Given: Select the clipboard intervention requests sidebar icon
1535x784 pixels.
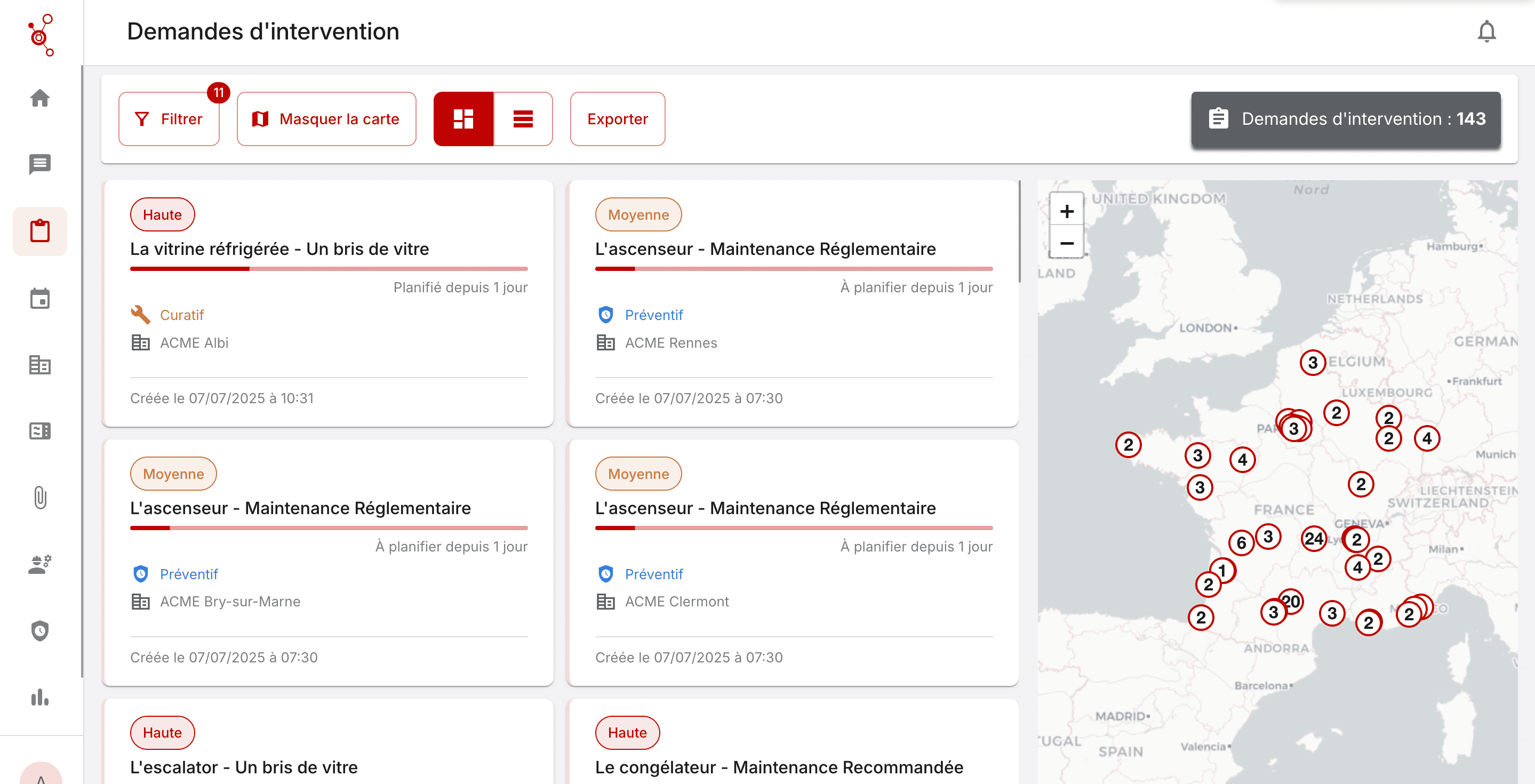Looking at the screenshot, I should [x=40, y=231].
